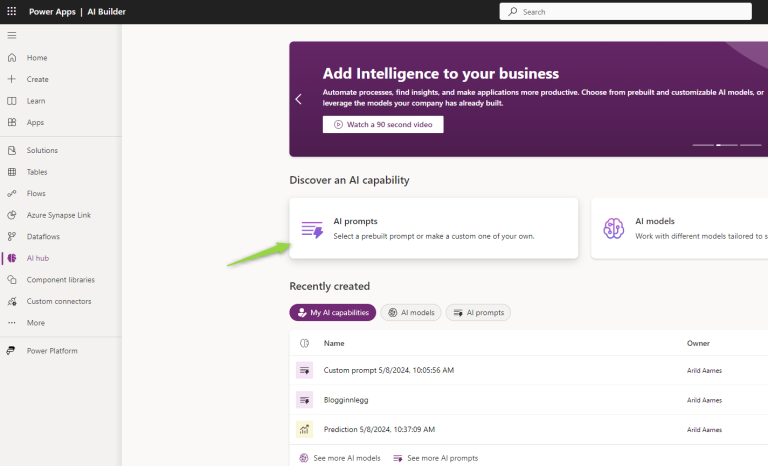Screen dimensions: 768x466
Task: Click in the Search field
Action: click(625, 12)
